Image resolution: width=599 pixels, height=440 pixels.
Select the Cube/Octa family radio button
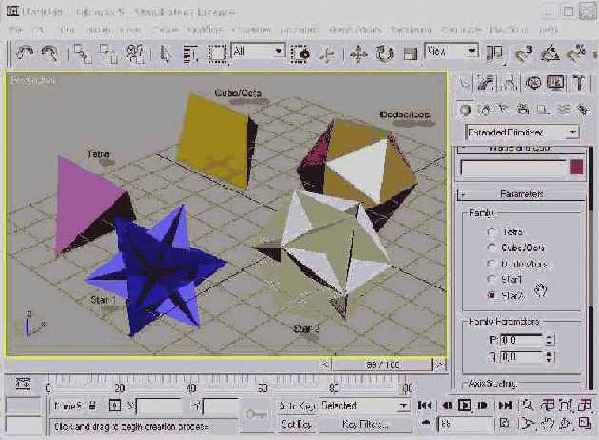coord(492,248)
